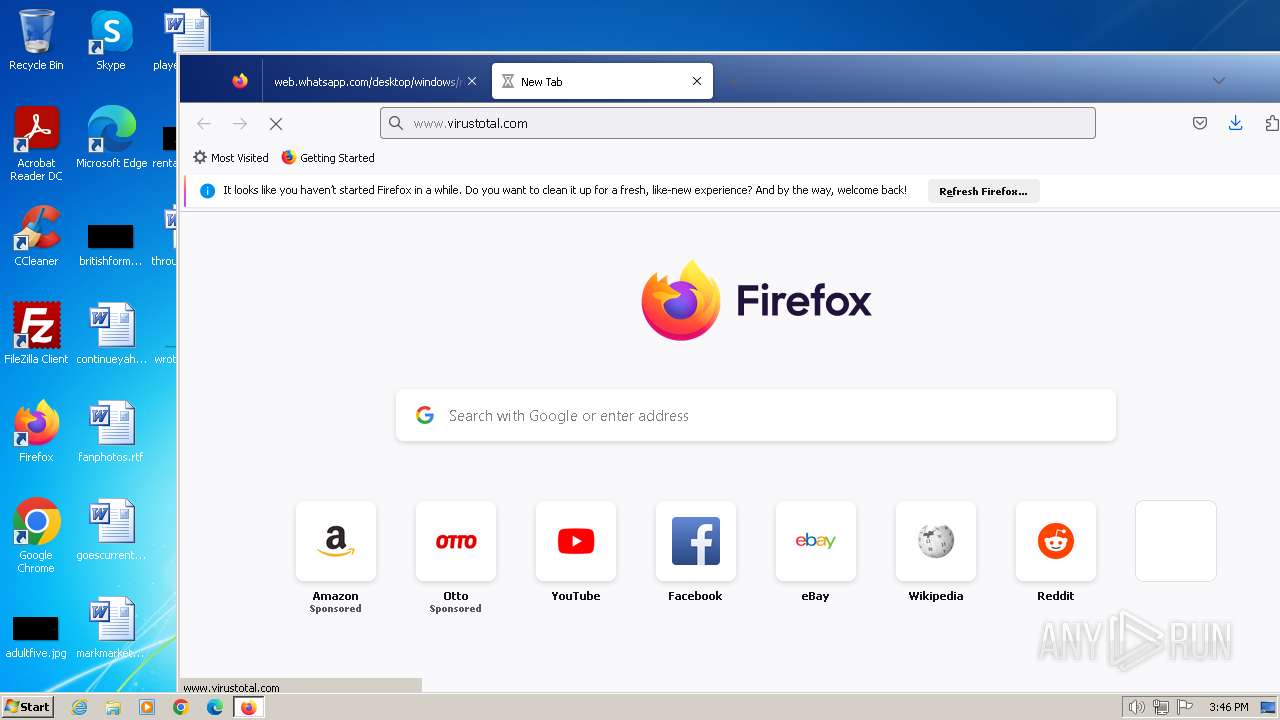
Task: Select the markmarket document on desktop
Action: coord(111,628)
